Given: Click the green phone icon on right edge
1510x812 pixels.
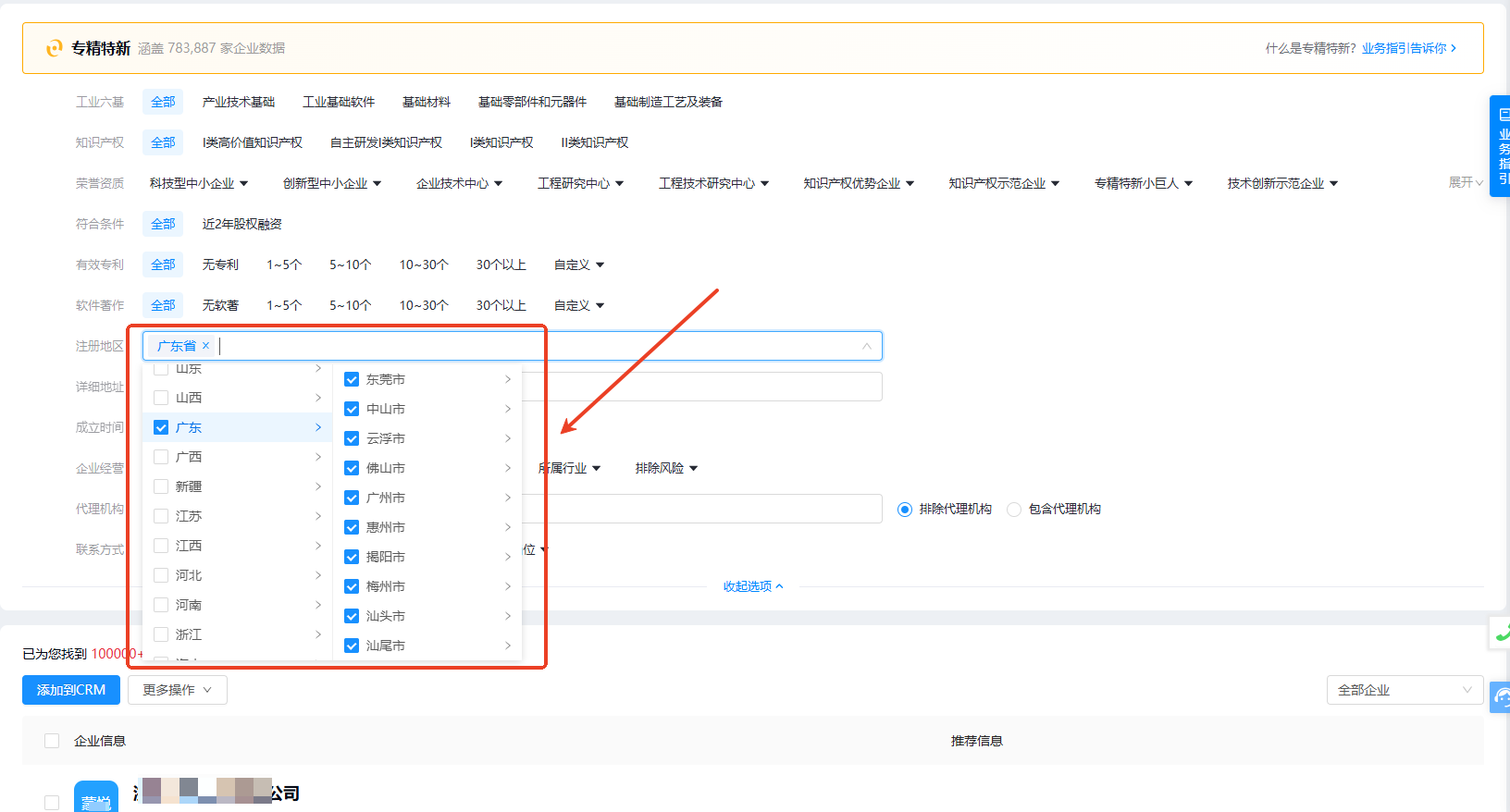Looking at the screenshot, I should pyautogui.click(x=1501, y=634).
